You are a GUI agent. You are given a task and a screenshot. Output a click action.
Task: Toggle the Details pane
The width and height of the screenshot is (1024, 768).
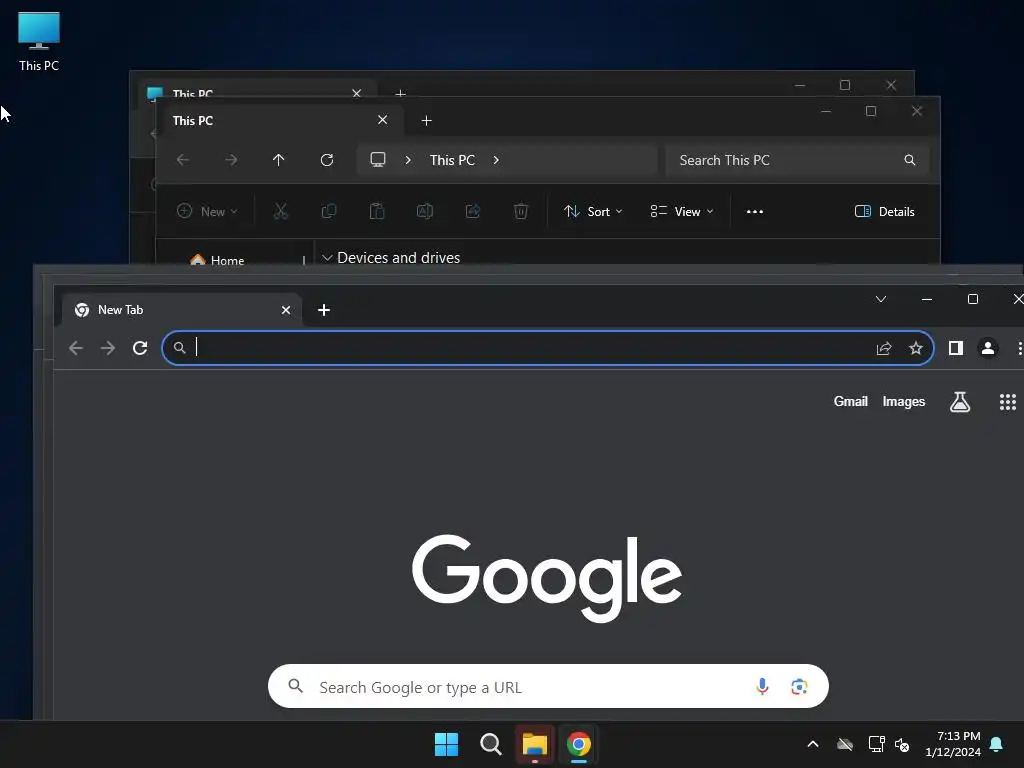(884, 212)
